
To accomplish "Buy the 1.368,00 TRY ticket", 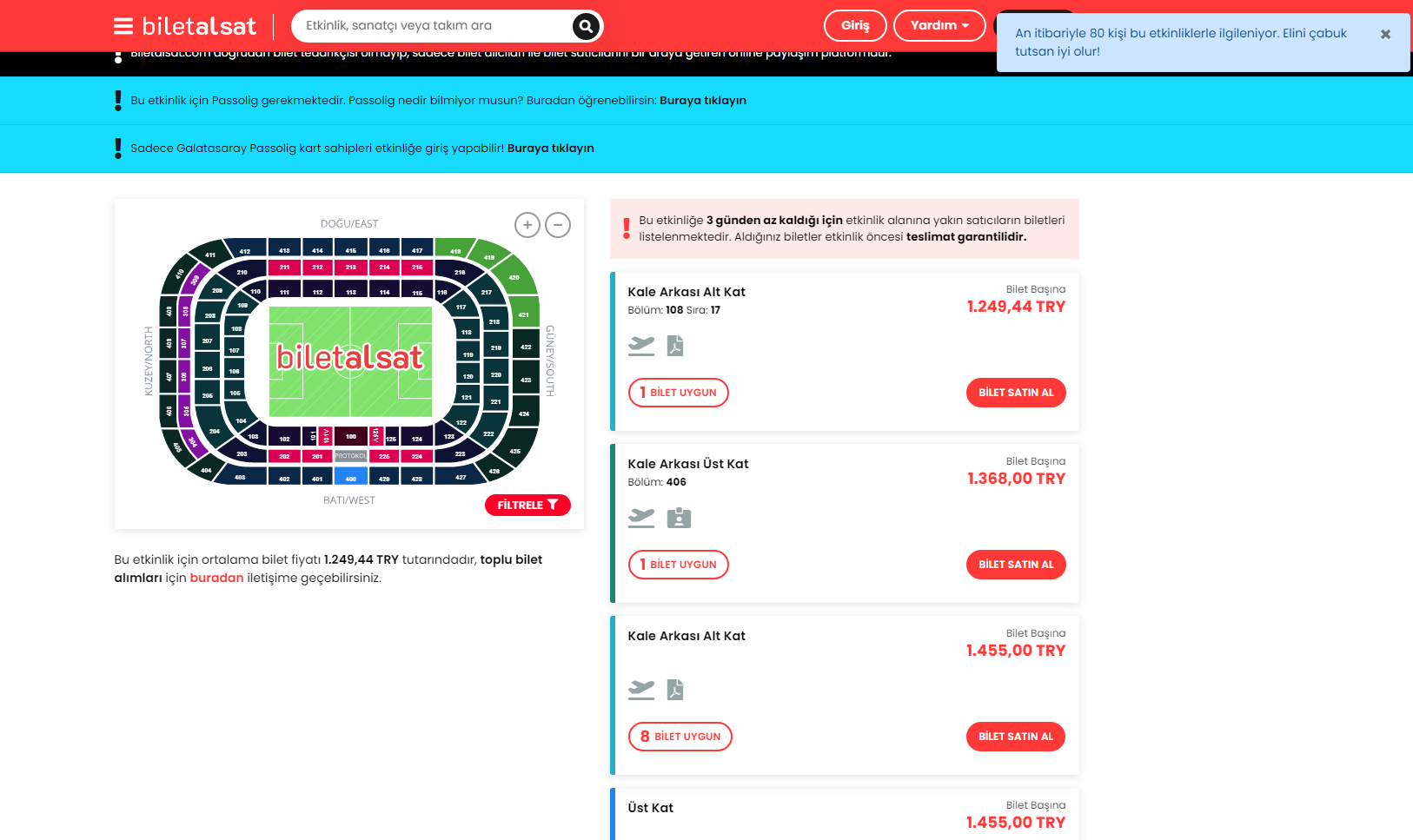I will (x=1016, y=565).
